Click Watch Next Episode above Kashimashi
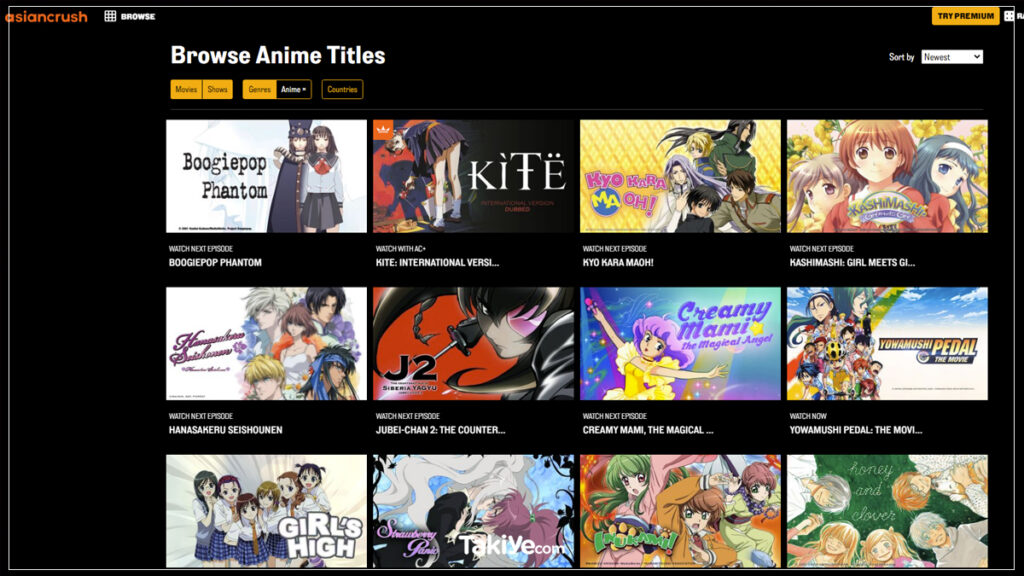1024x576 pixels. pos(822,249)
